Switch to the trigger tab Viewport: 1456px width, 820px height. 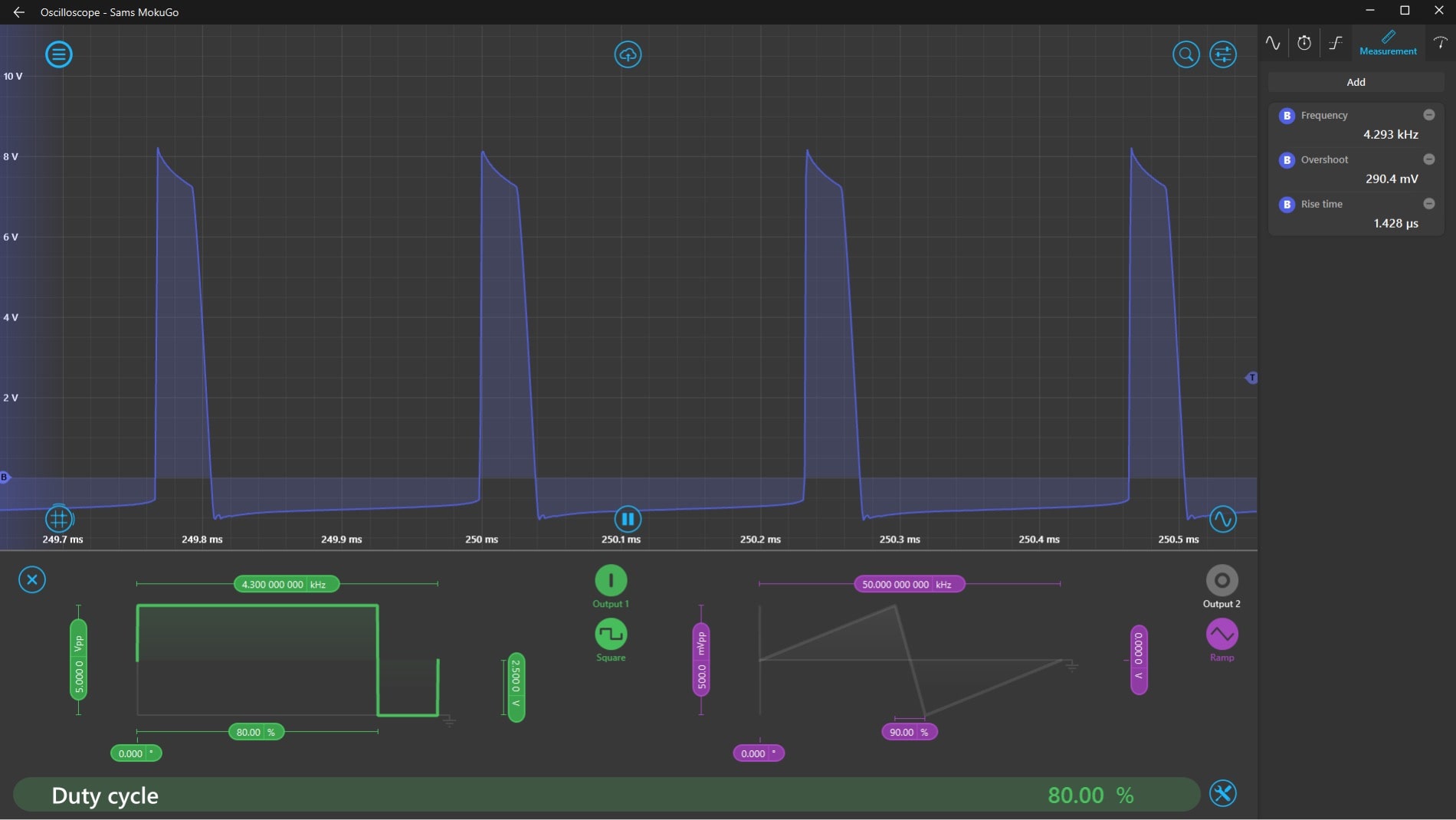pos(1336,42)
